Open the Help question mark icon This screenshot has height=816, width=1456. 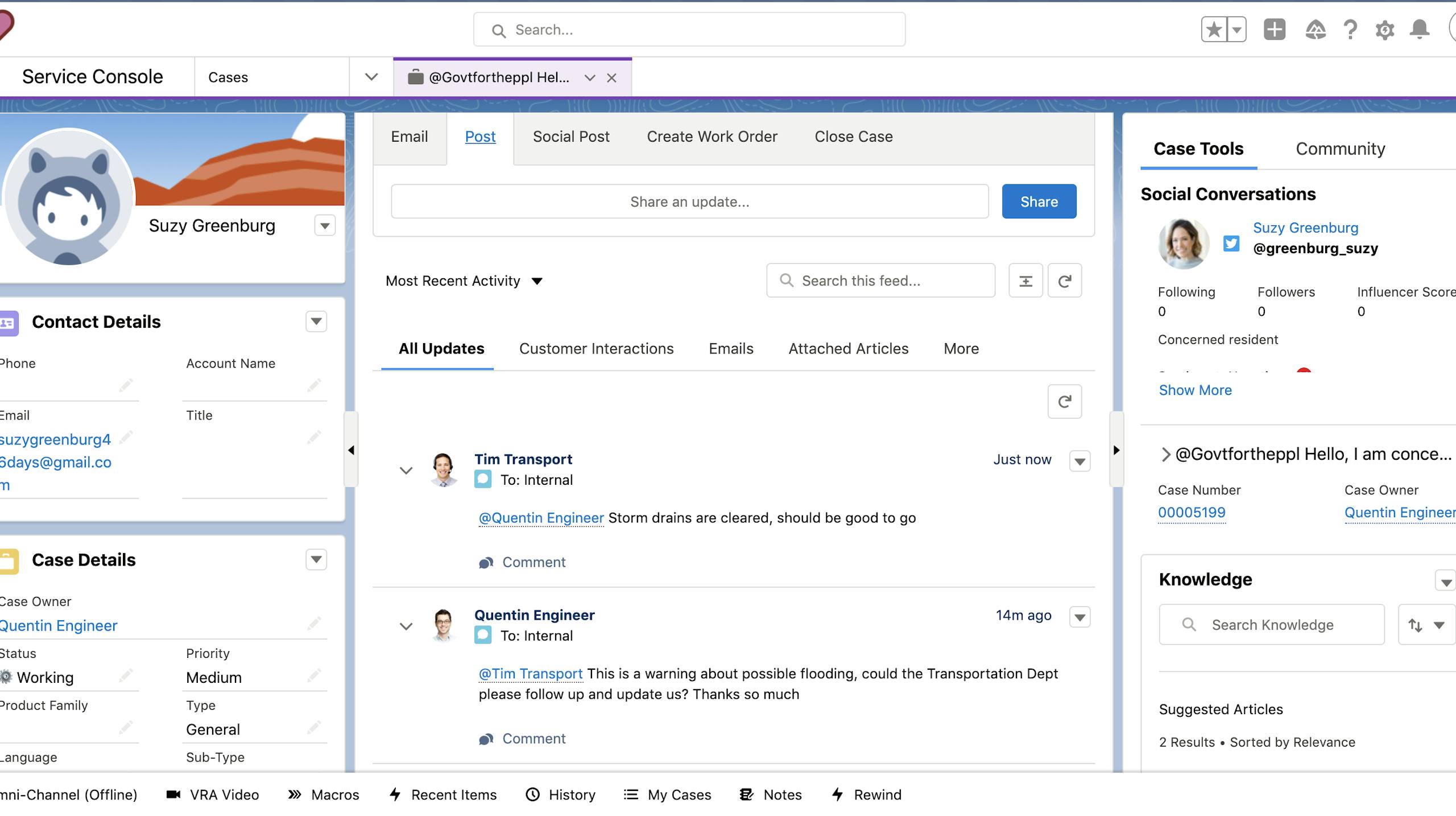(1350, 30)
